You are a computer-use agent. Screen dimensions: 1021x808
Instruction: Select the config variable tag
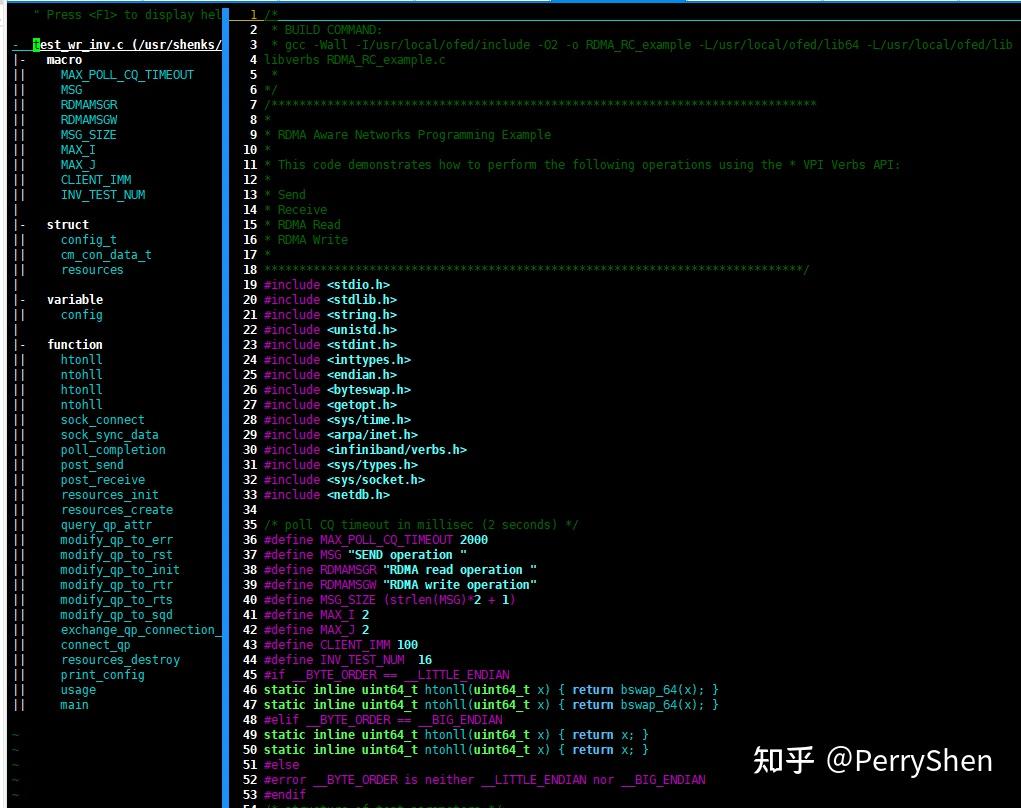tap(80, 314)
